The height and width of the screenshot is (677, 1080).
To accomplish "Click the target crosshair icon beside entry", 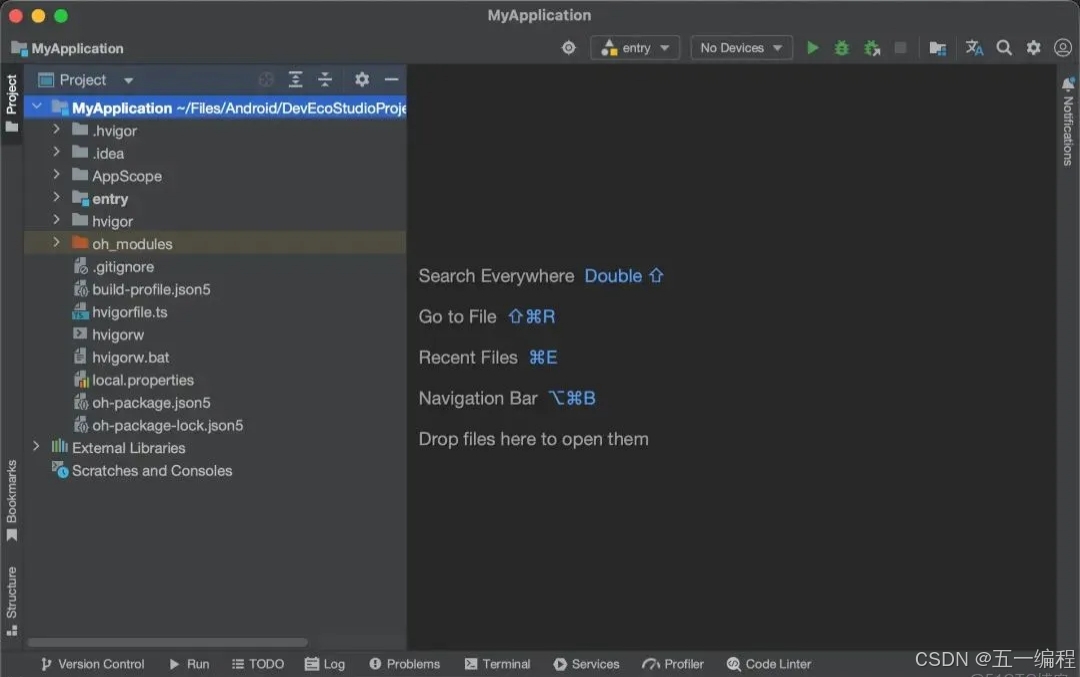I will point(568,48).
